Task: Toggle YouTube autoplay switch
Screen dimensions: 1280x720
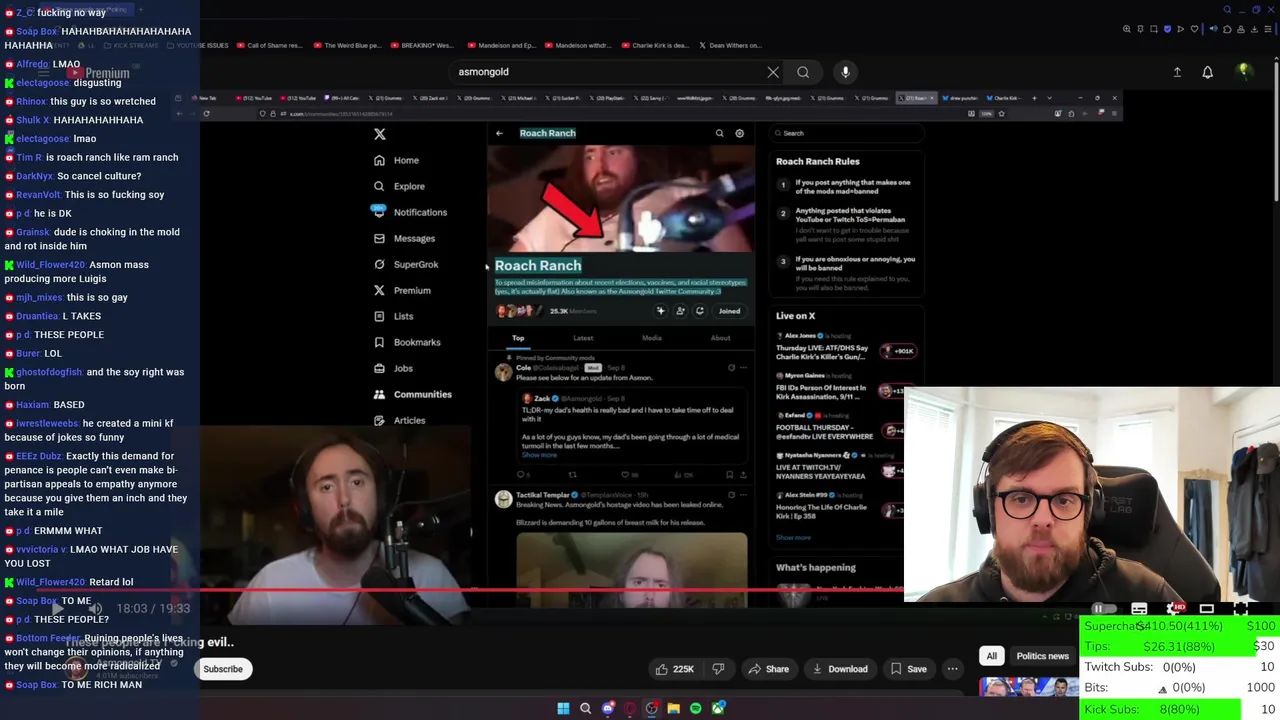Action: pos(1103,608)
